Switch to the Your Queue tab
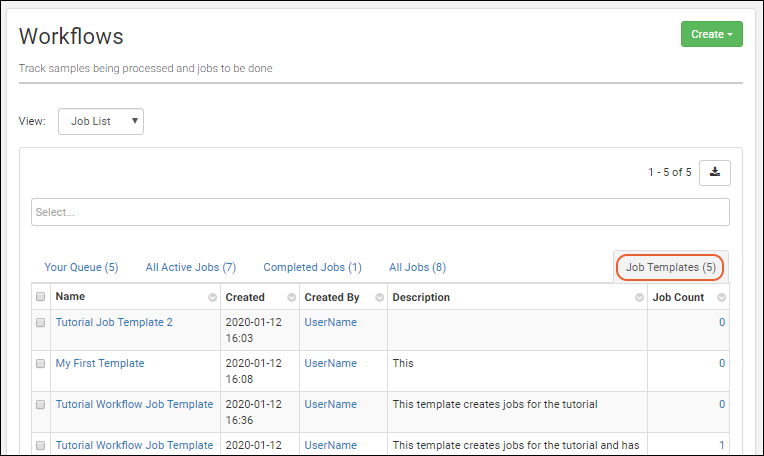The image size is (764, 456). pos(81,267)
